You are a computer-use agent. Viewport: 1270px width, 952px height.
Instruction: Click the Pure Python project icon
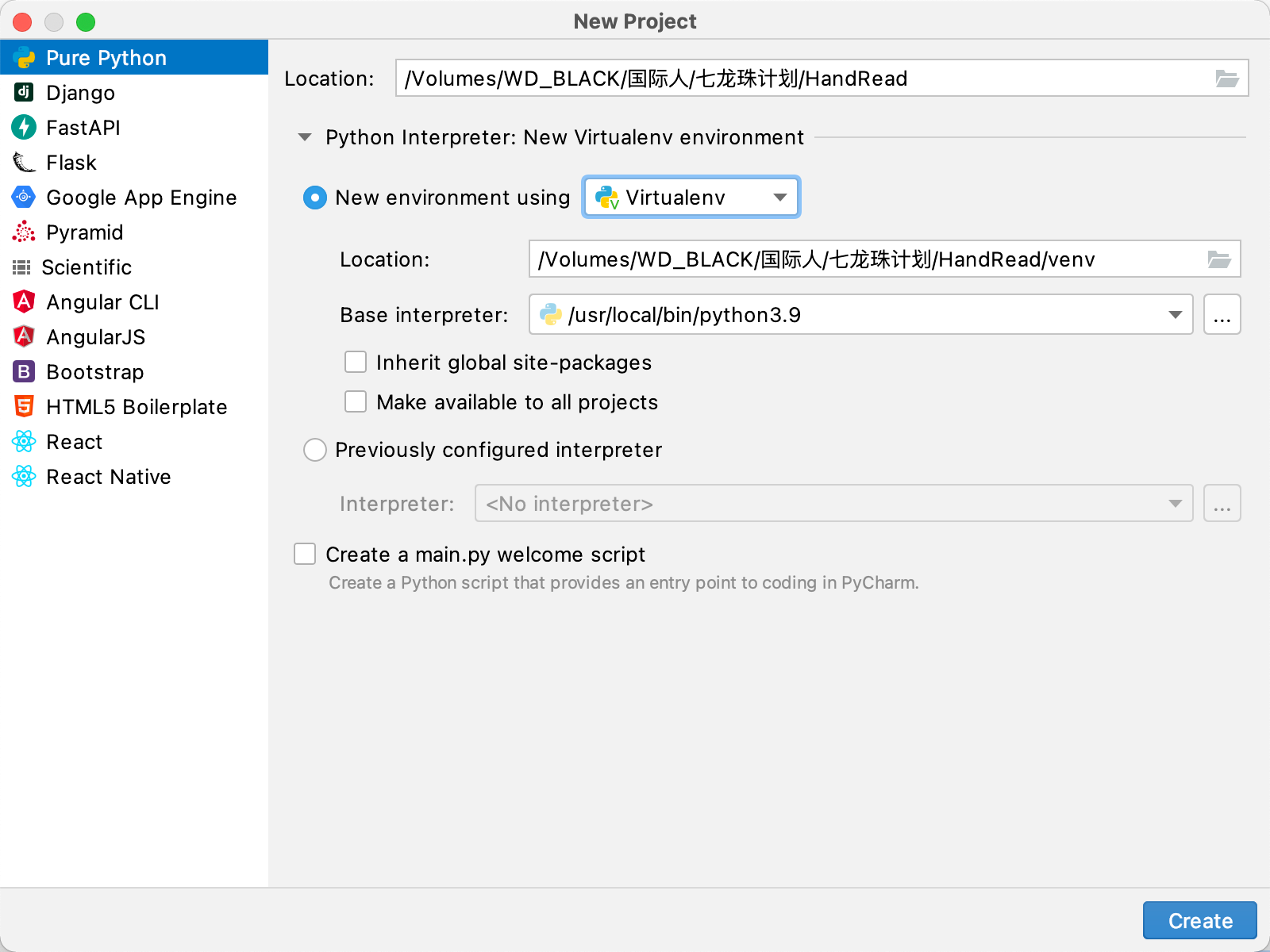[25, 58]
